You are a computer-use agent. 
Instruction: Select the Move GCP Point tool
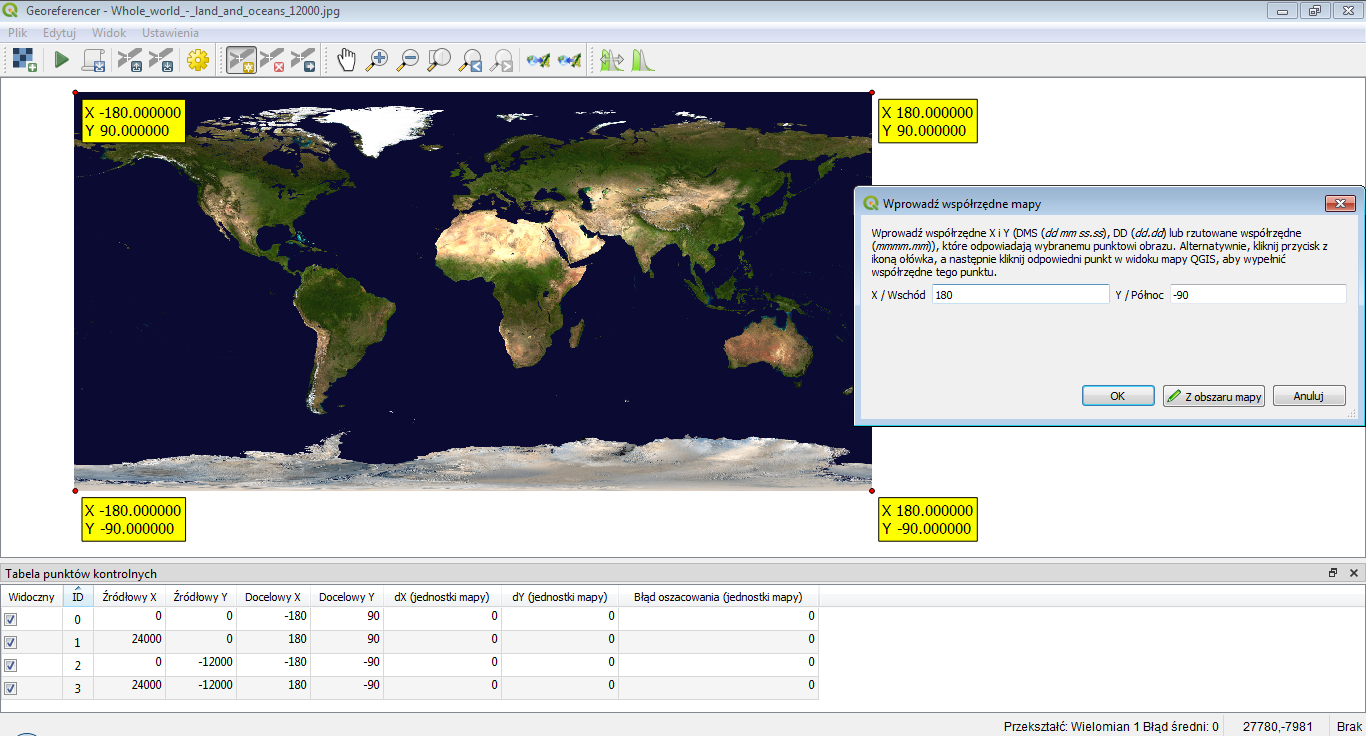(x=303, y=60)
